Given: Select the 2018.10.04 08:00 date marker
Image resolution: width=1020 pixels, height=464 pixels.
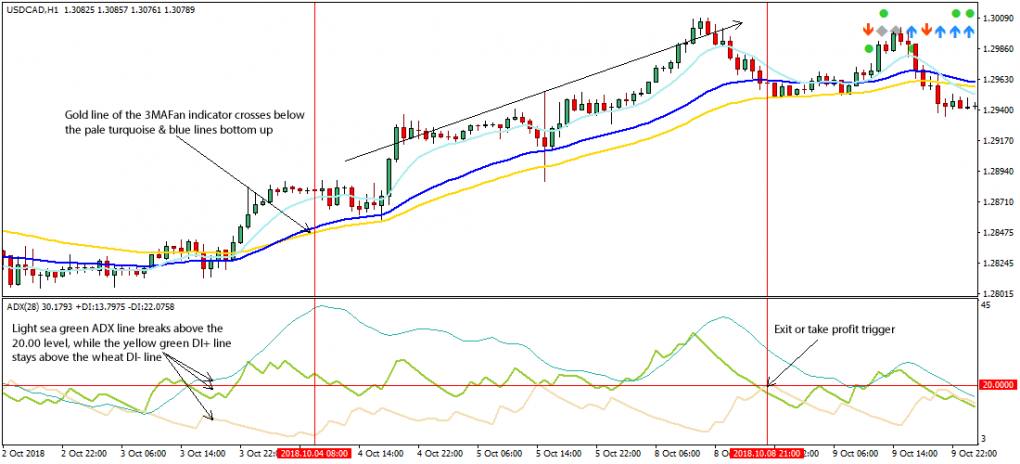Looking at the screenshot, I should (314, 453).
